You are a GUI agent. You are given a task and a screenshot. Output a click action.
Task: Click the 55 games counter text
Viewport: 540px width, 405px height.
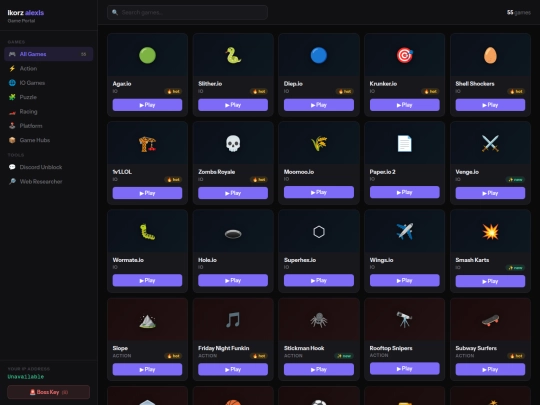click(519, 12)
